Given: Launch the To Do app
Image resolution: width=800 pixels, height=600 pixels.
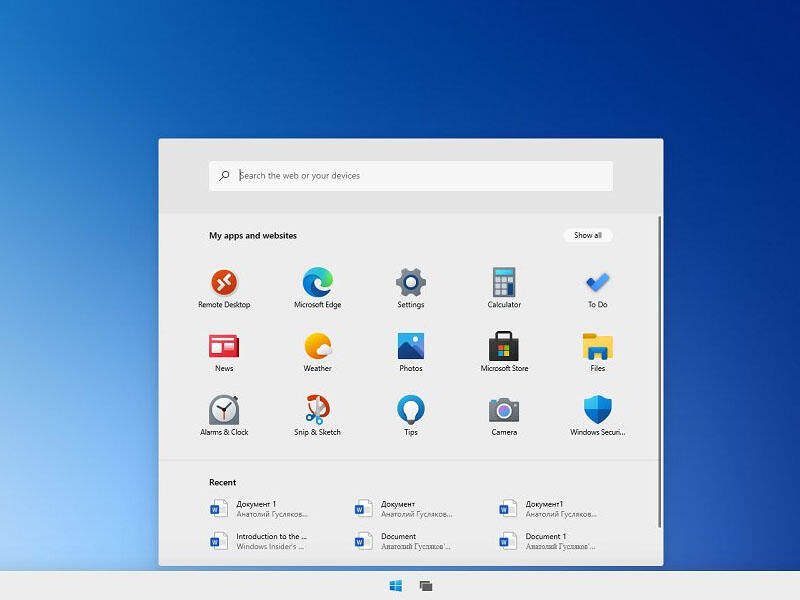Looking at the screenshot, I should 598,283.
